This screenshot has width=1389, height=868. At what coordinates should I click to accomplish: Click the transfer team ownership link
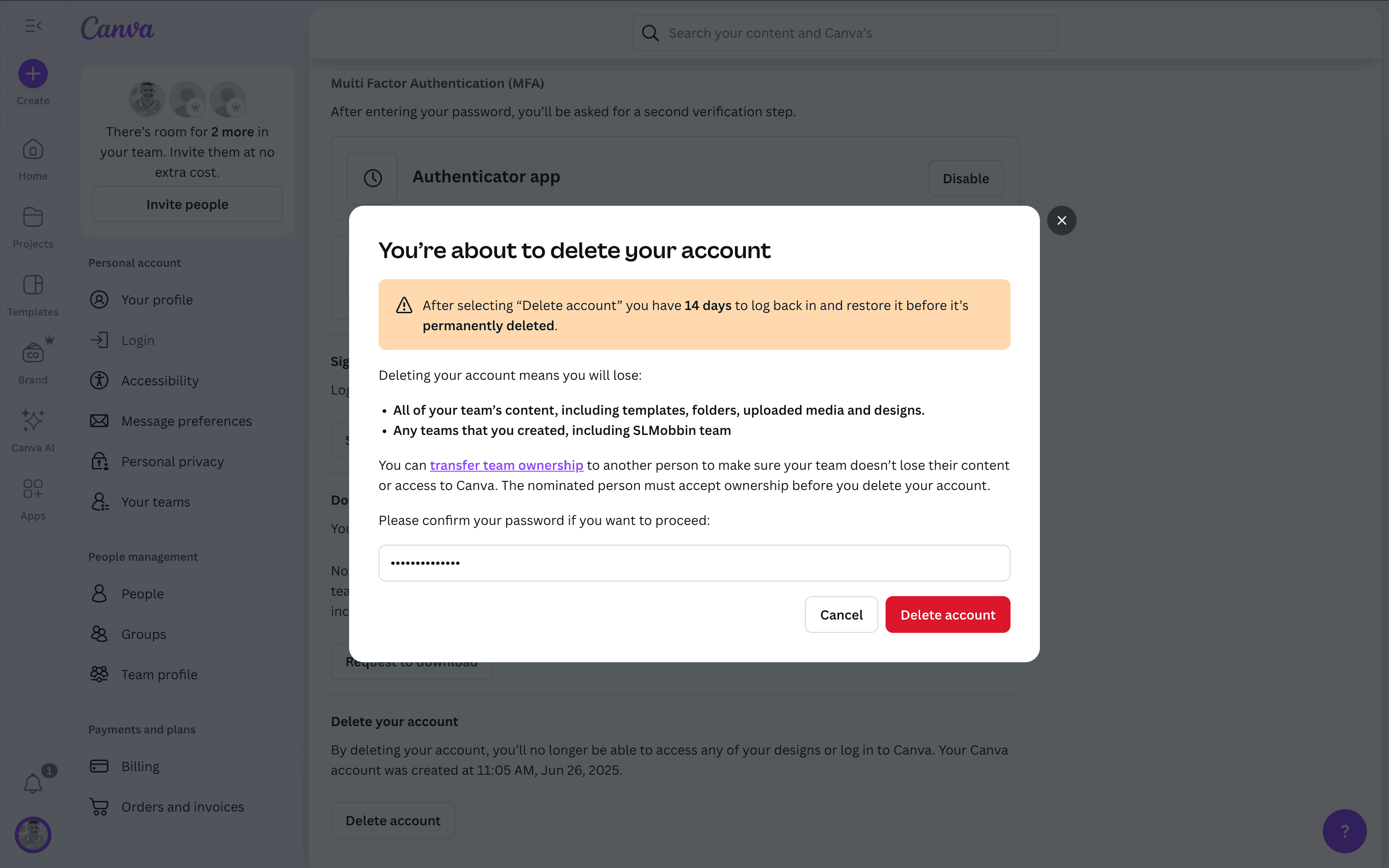click(x=506, y=466)
